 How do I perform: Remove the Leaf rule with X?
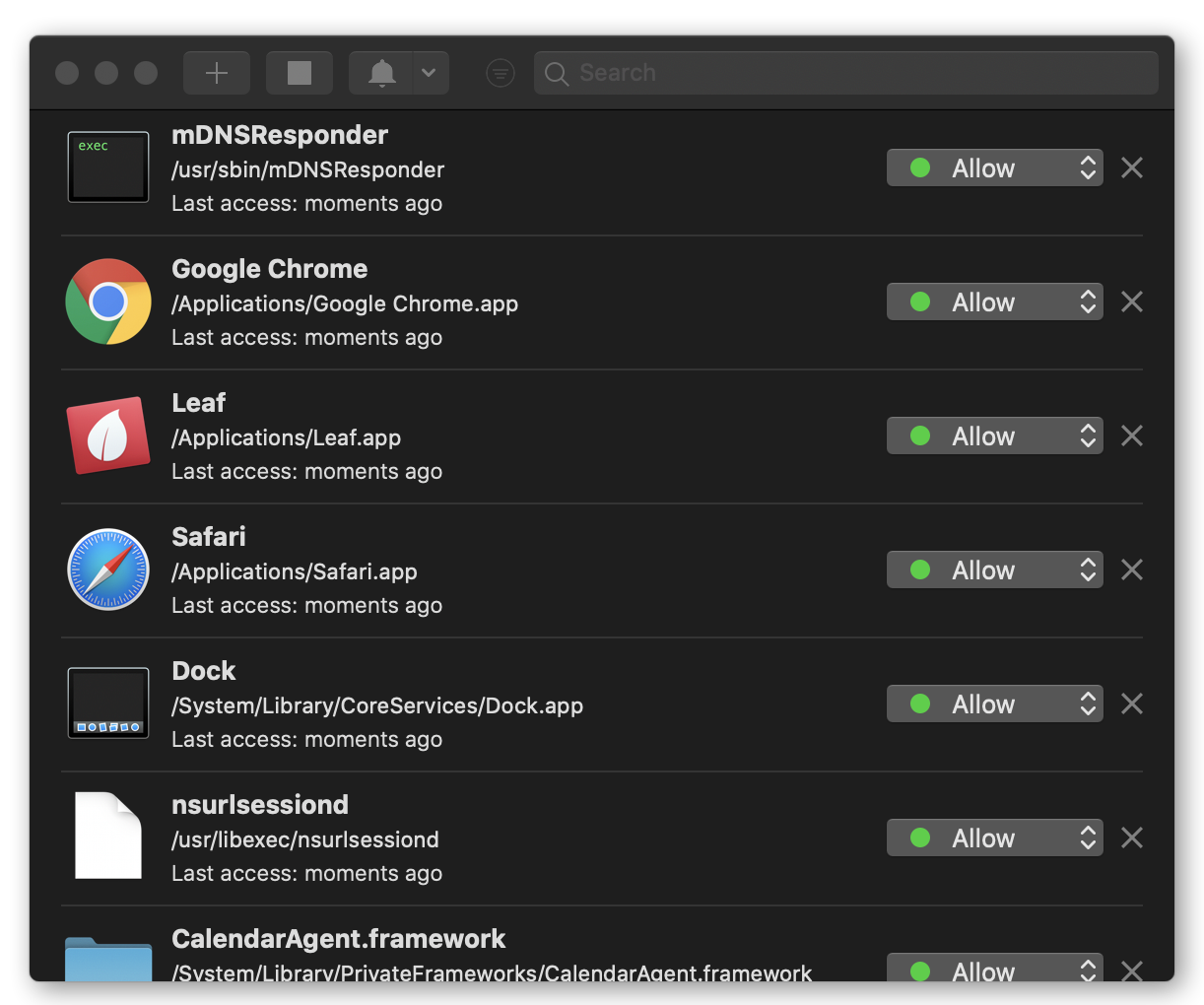(1132, 435)
